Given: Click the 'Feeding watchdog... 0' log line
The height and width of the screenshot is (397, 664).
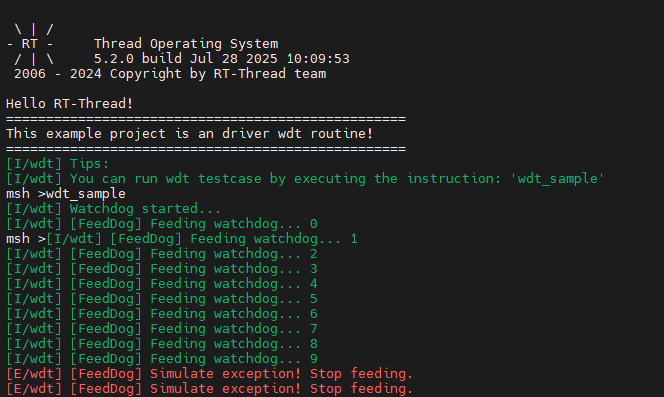Looking at the screenshot, I should 162,224.
